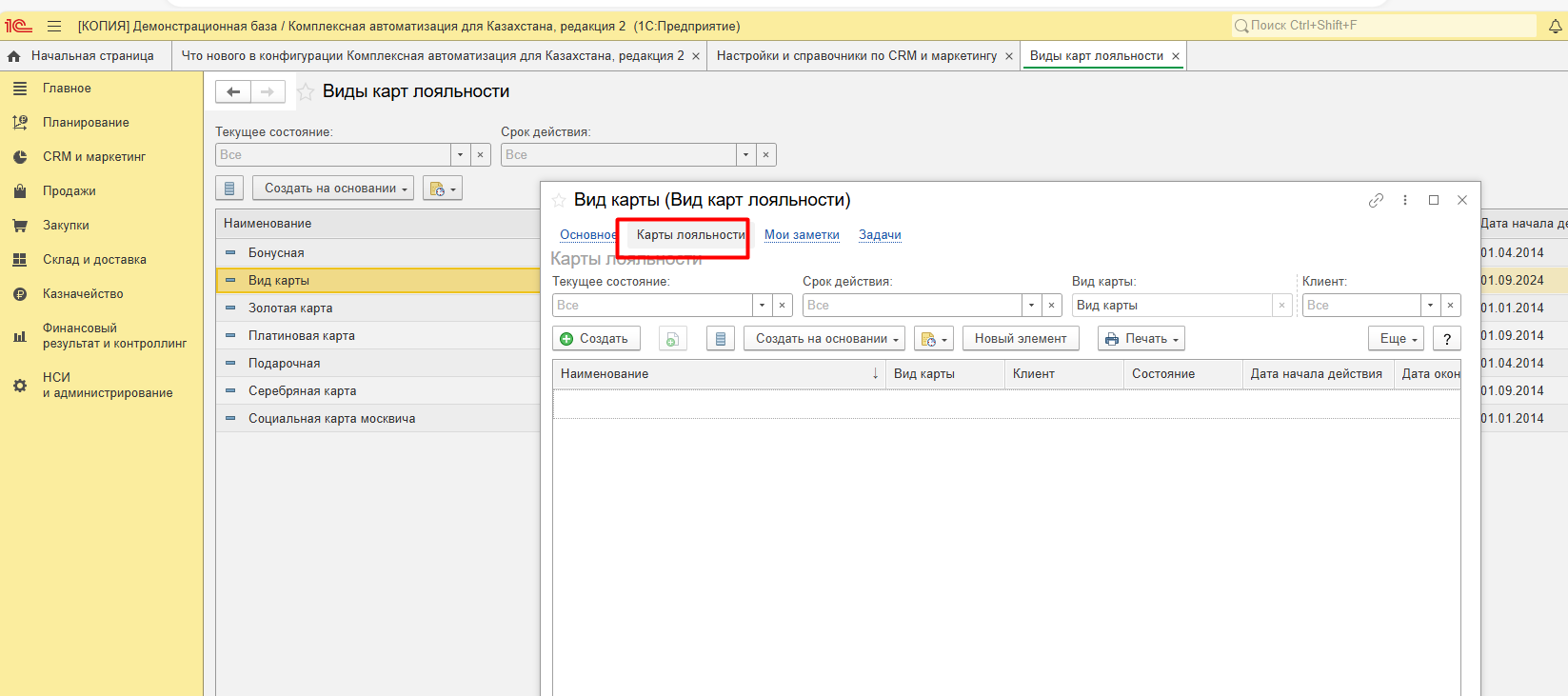Open the Печать dropdown menu
Viewport: 1568px width, 696px height.
pyautogui.click(x=1141, y=339)
